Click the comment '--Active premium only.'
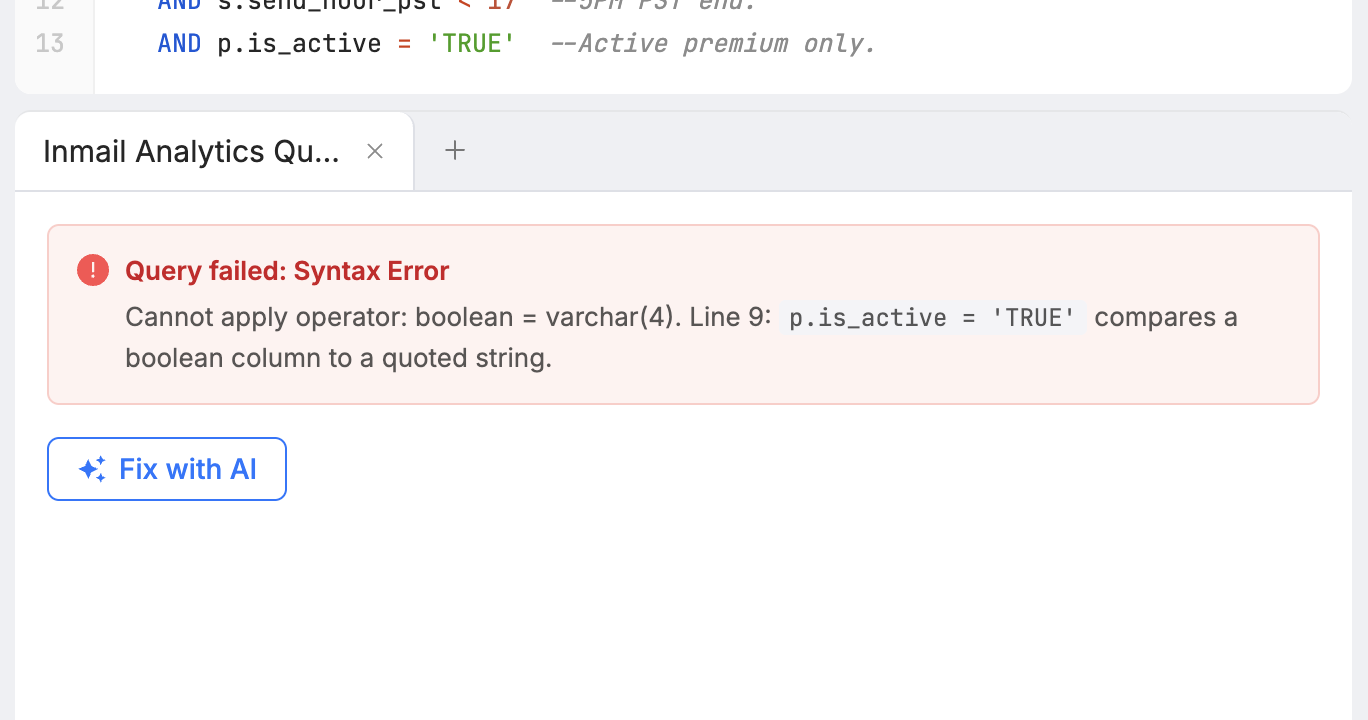The height and width of the screenshot is (720, 1368). tap(713, 44)
